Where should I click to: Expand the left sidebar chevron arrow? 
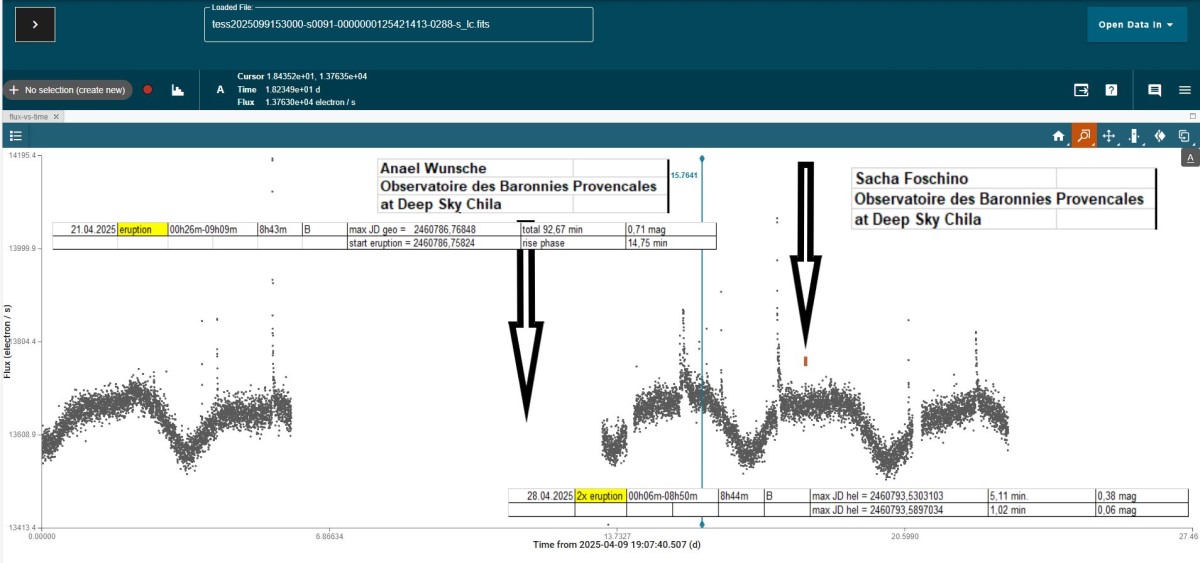tap(35, 25)
